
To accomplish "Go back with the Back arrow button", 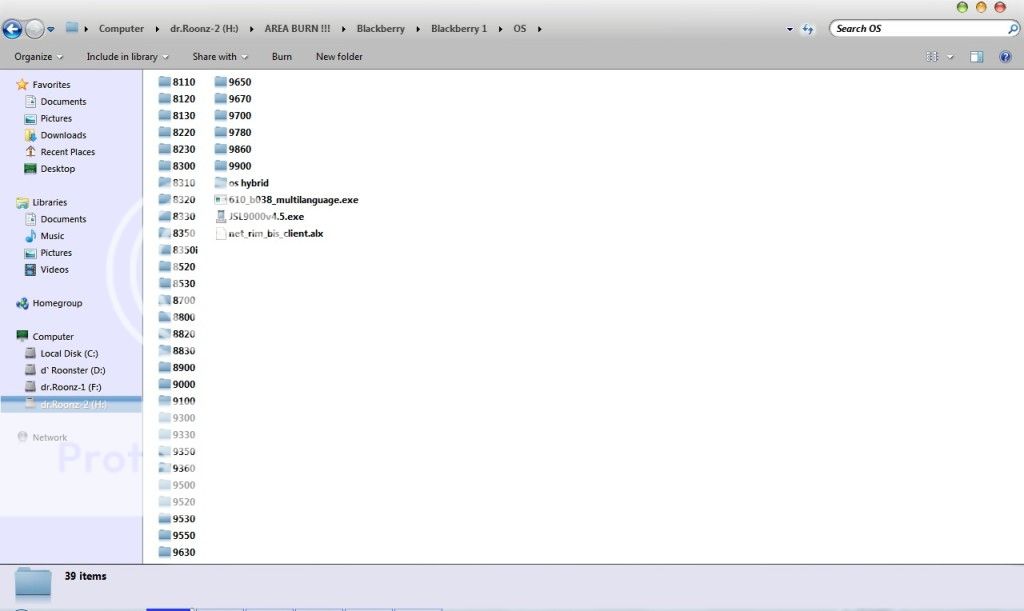I will (12, 29).
